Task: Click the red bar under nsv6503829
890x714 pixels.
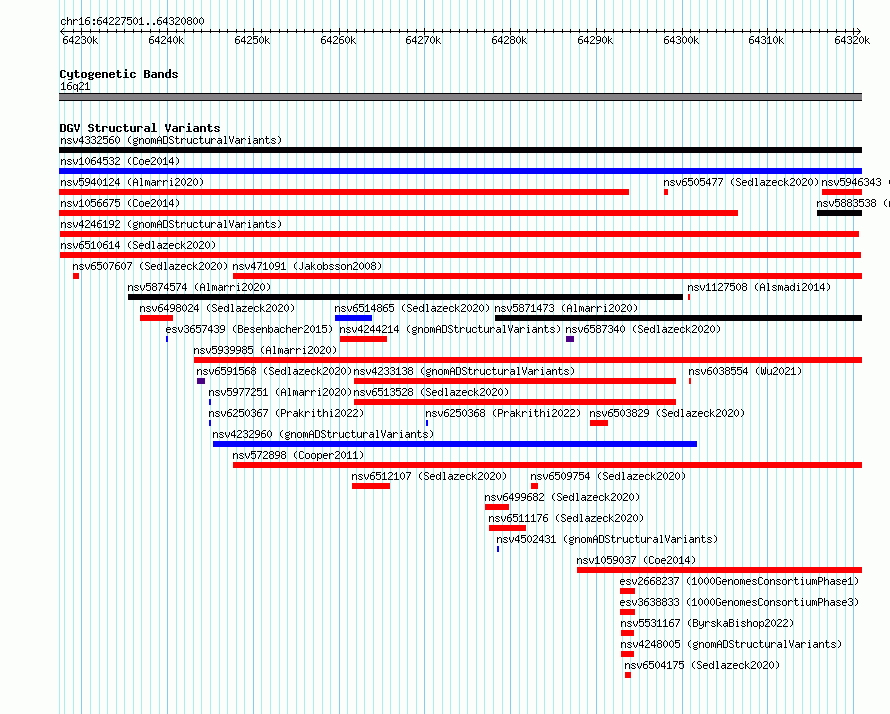Action: [599, 423]
